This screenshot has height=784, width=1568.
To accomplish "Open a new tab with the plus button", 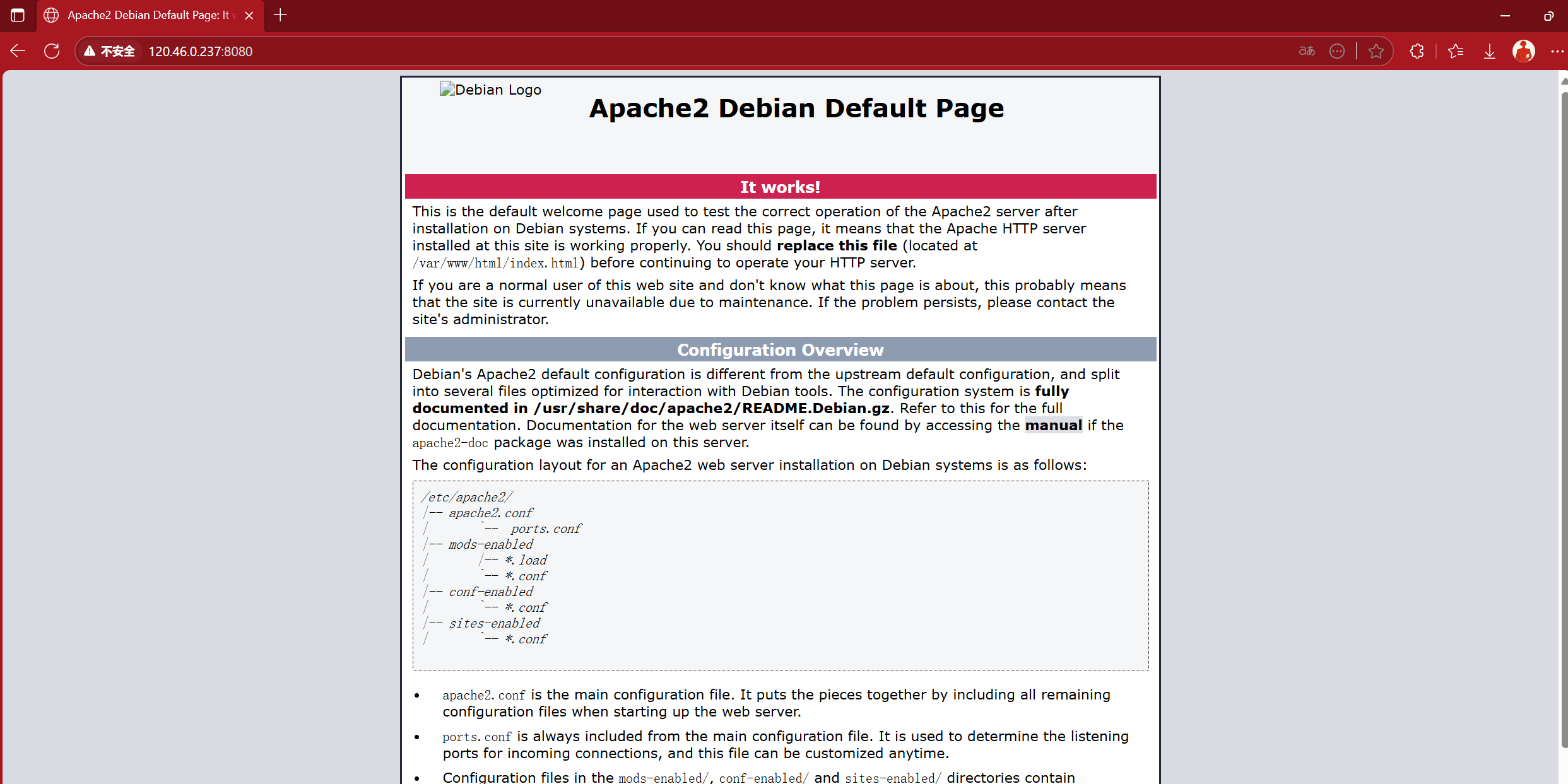I will coord(281,15).
